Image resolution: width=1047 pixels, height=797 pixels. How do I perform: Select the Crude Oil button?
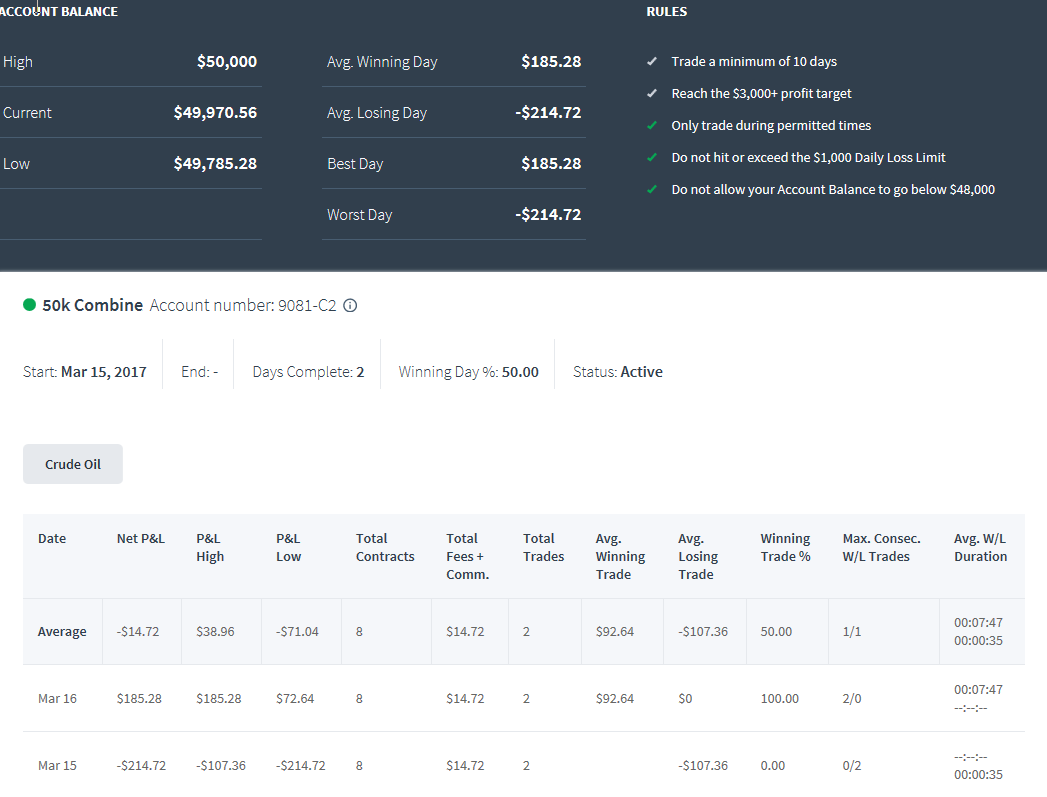[x=73, y=464]
